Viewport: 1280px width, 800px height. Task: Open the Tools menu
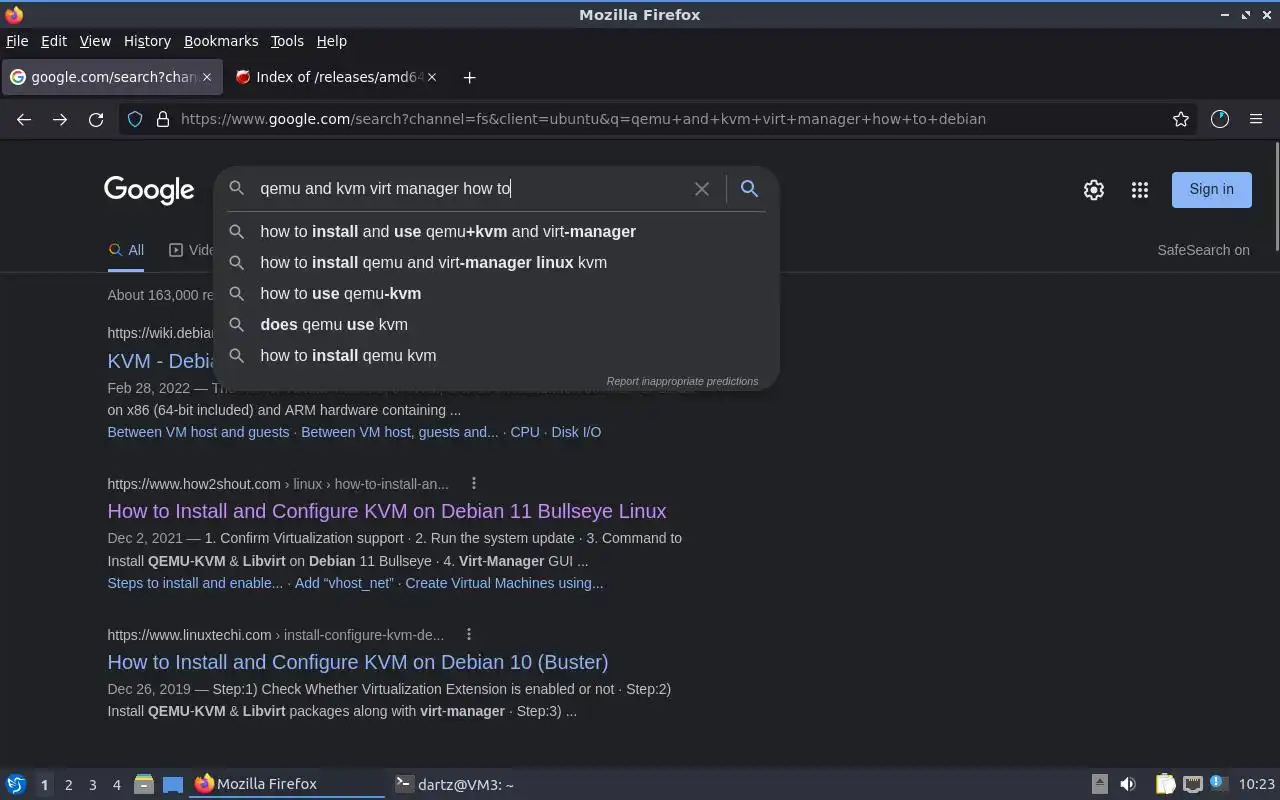[x=287, y=41]
